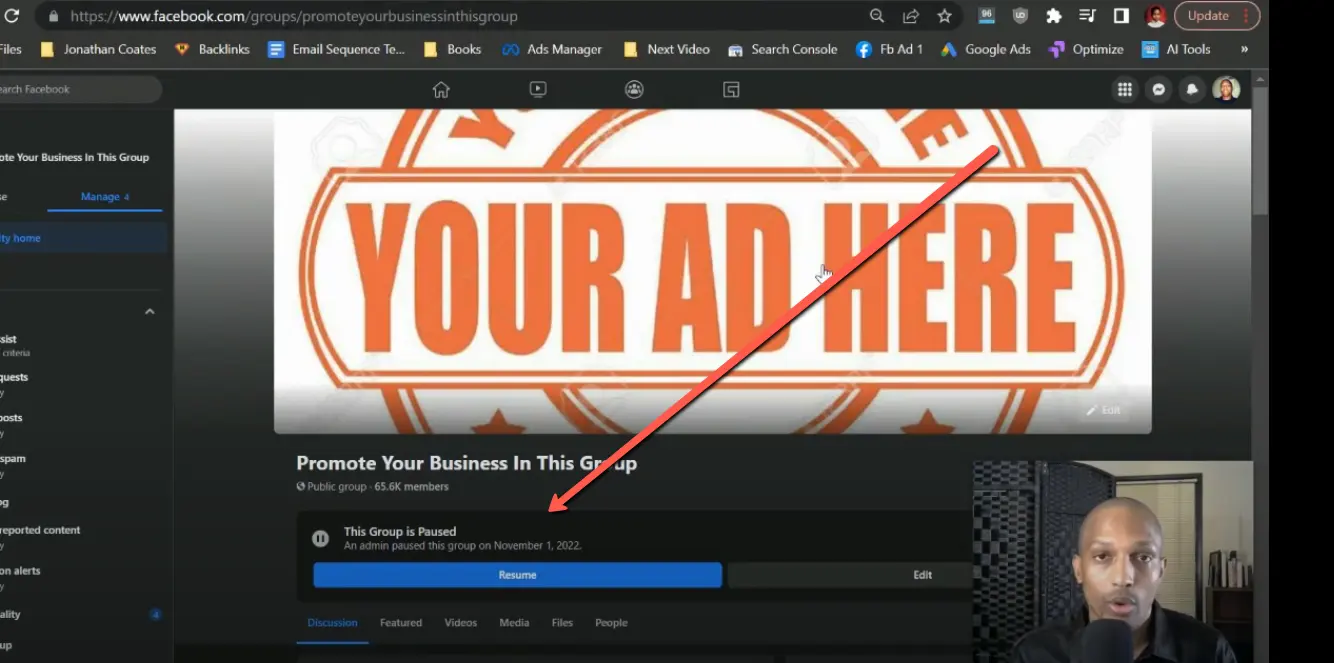Screen dimensions: 1334x663
Task: Select the Watch video tab icon
Action: click(537, 89)
